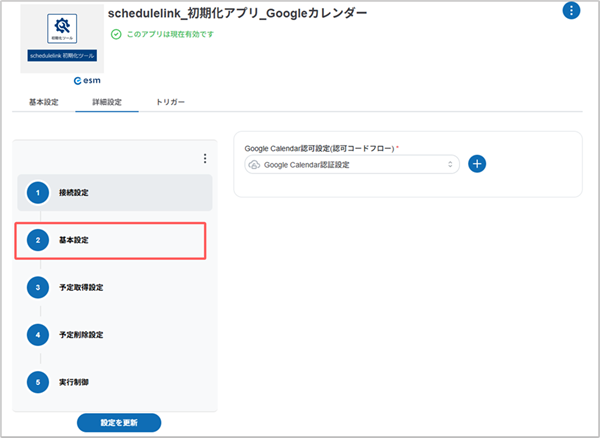Click the number 3 step circle icon

(38, 287)
